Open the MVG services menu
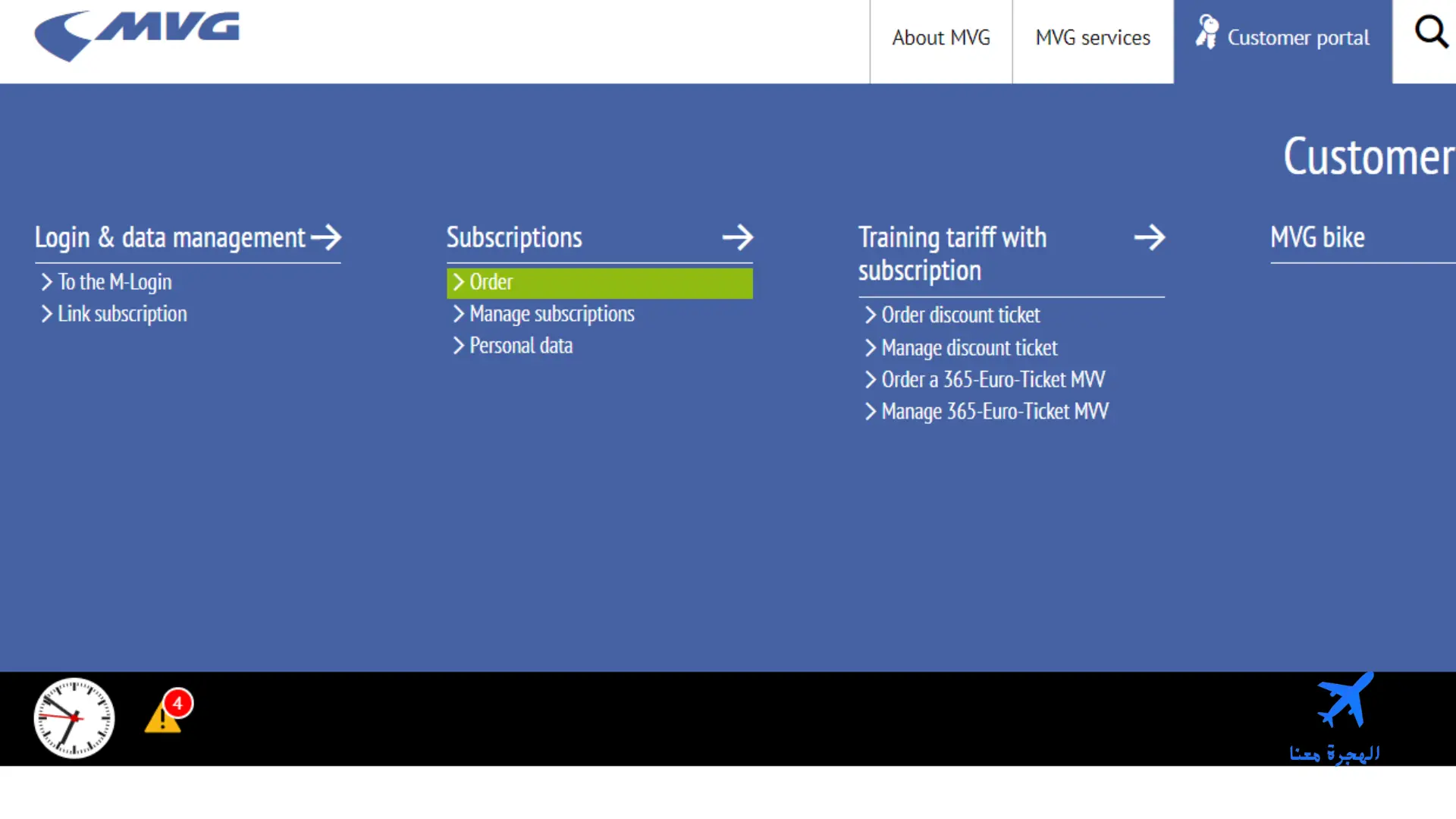Viewport: 1456px width, 819px height. (x=1093, y=38)
